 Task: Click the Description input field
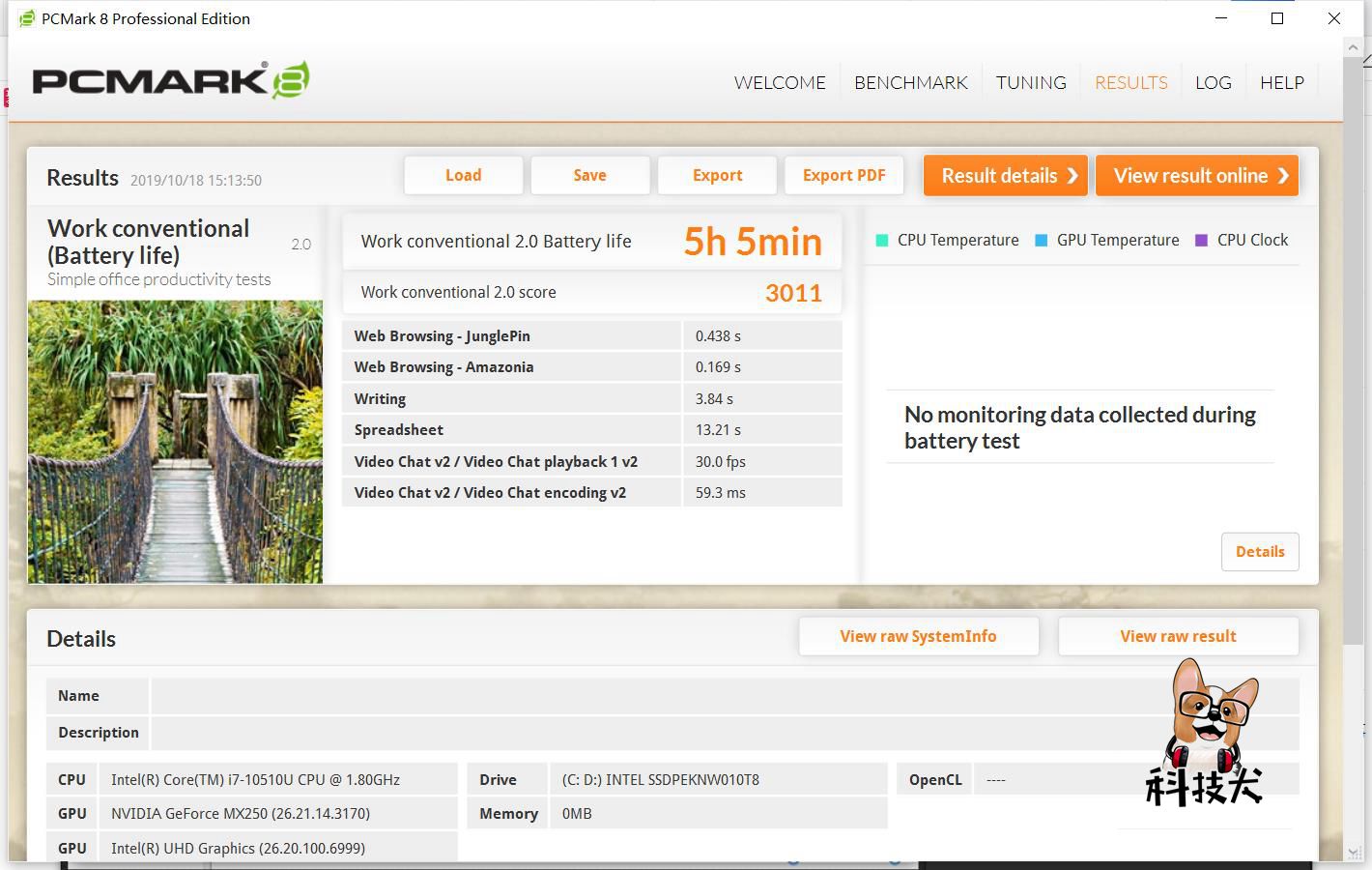[725, 733]
